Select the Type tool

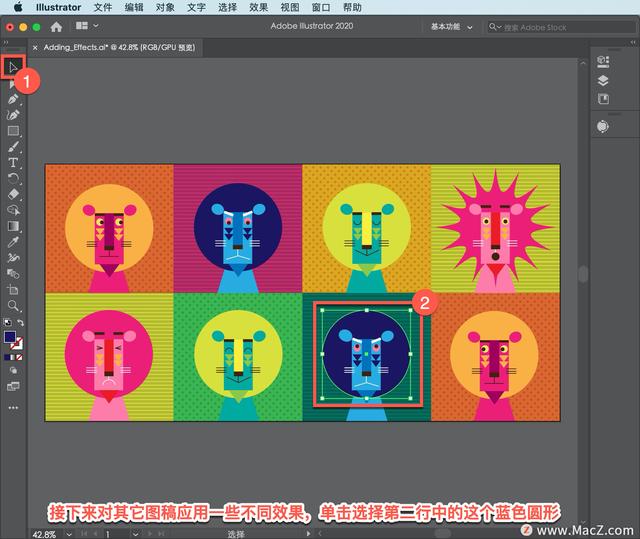[x=14, y=162]
